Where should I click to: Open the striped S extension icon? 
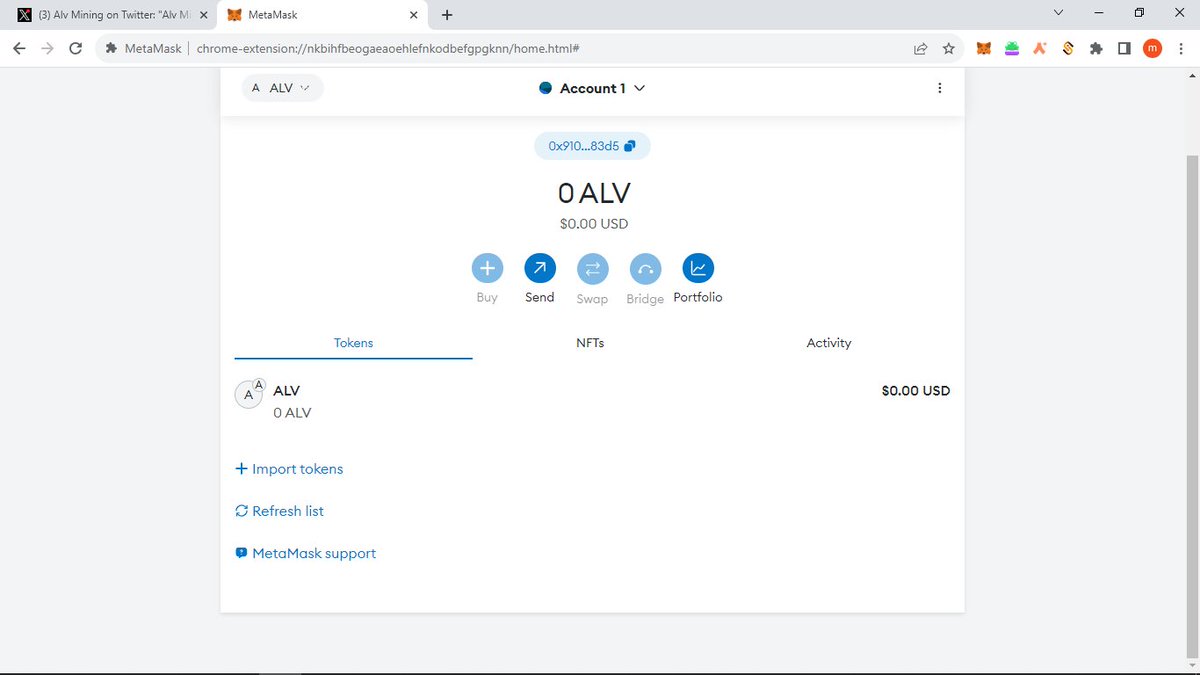pyautogui.click(x=1068, y=48)
